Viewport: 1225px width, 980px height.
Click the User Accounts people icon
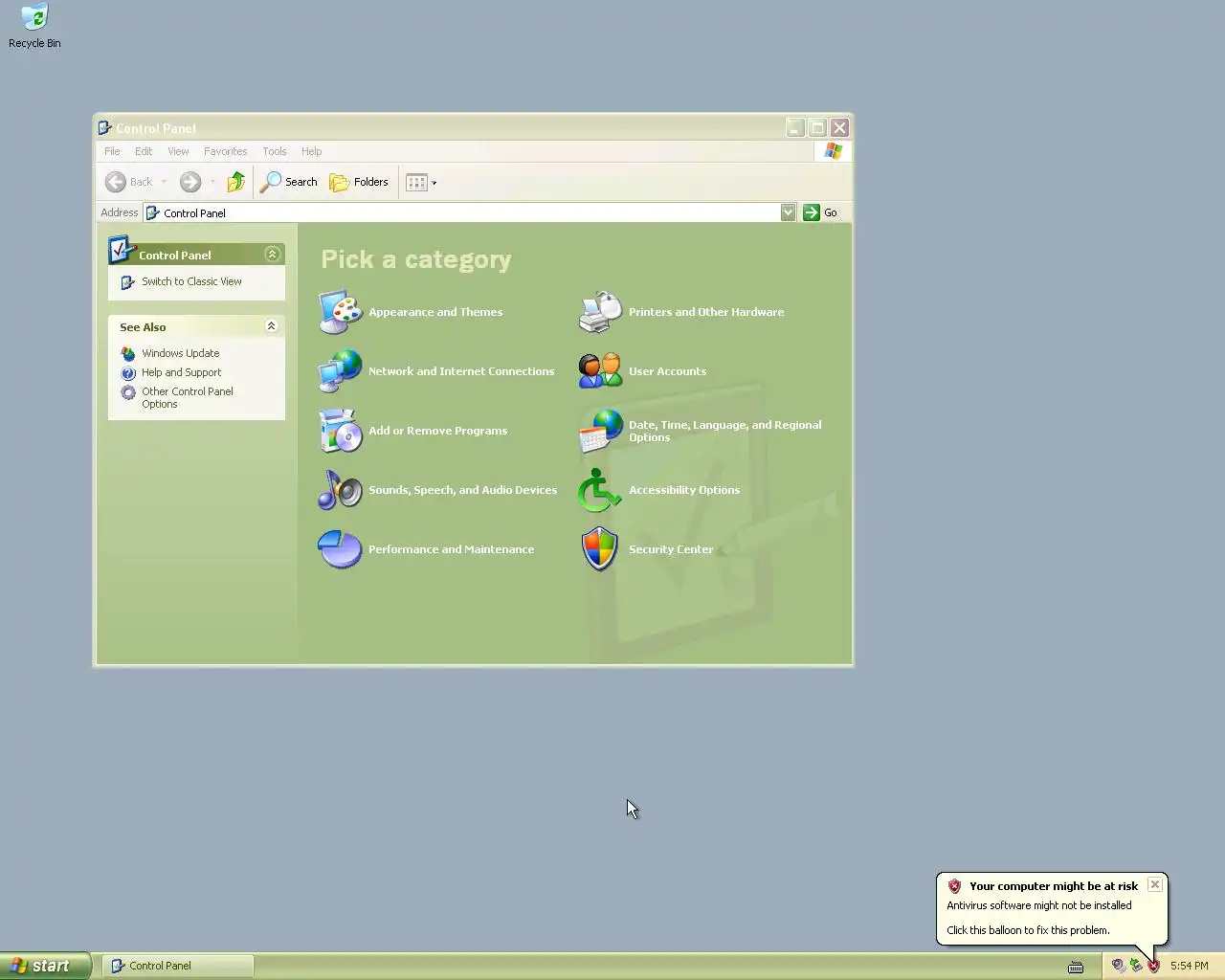pyautogui.click(x=600, y=371)
